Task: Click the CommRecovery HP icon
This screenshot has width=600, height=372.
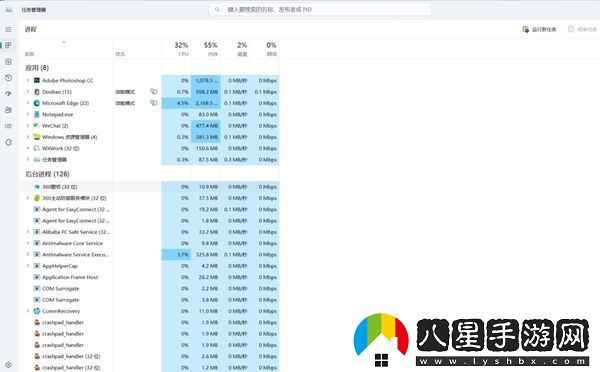Action: (37, 311)
